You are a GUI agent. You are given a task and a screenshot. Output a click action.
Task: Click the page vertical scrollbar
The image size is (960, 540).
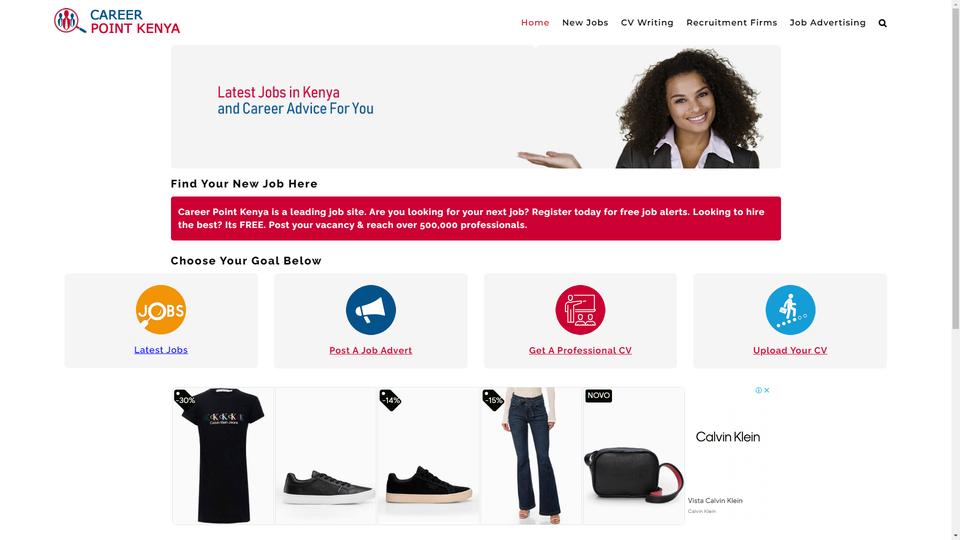coord(955,270)
